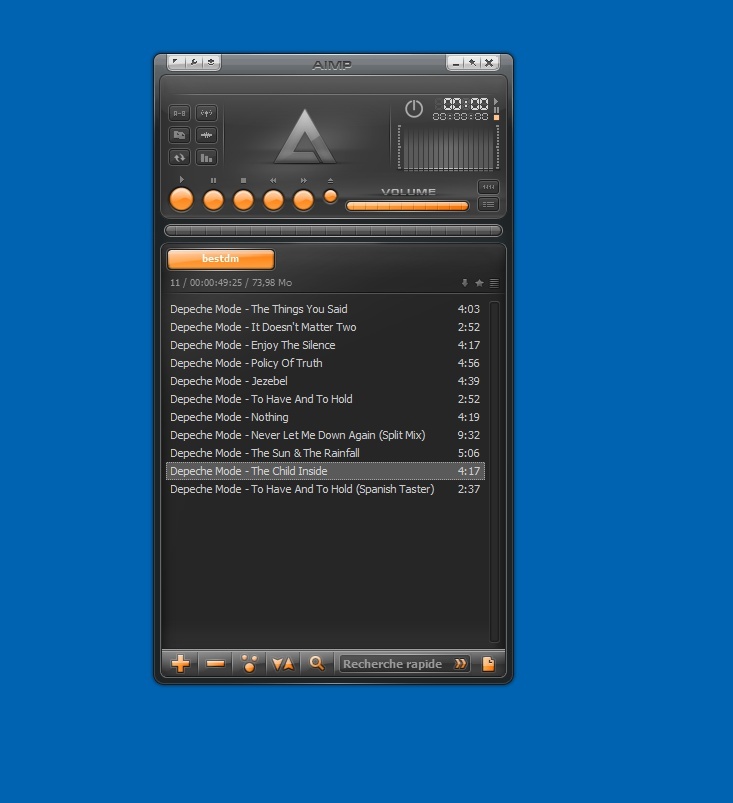Image resolution: width=733 pixels, height=803 pixels.
Task: Remove tracks with the minus button
Action: 215,664
